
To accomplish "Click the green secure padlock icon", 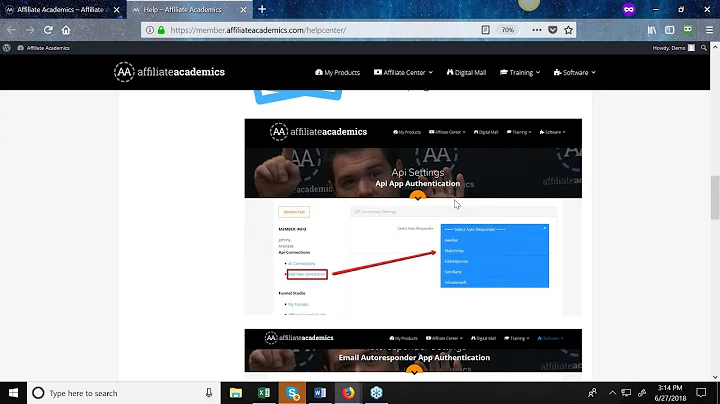I will tap(161, 30).
